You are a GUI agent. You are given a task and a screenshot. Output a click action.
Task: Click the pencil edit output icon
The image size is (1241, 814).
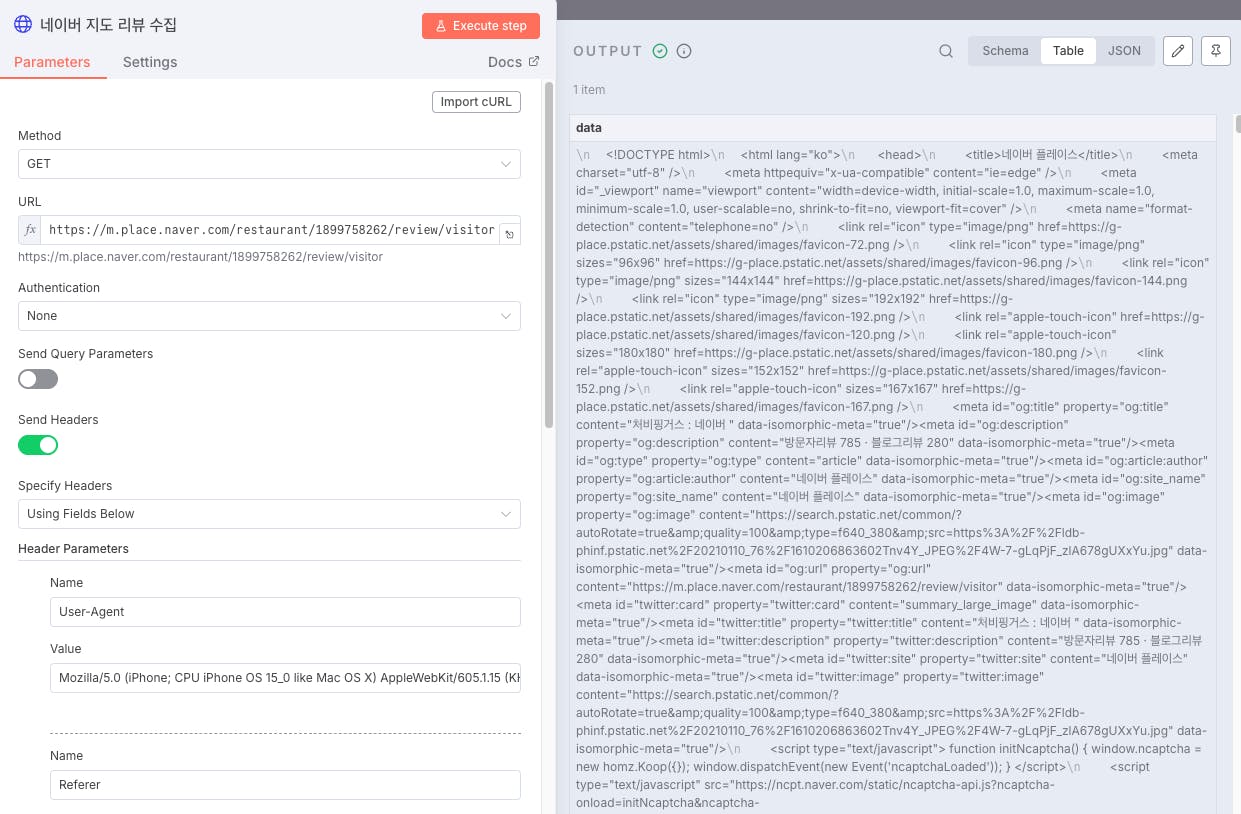click(1178, 51)
